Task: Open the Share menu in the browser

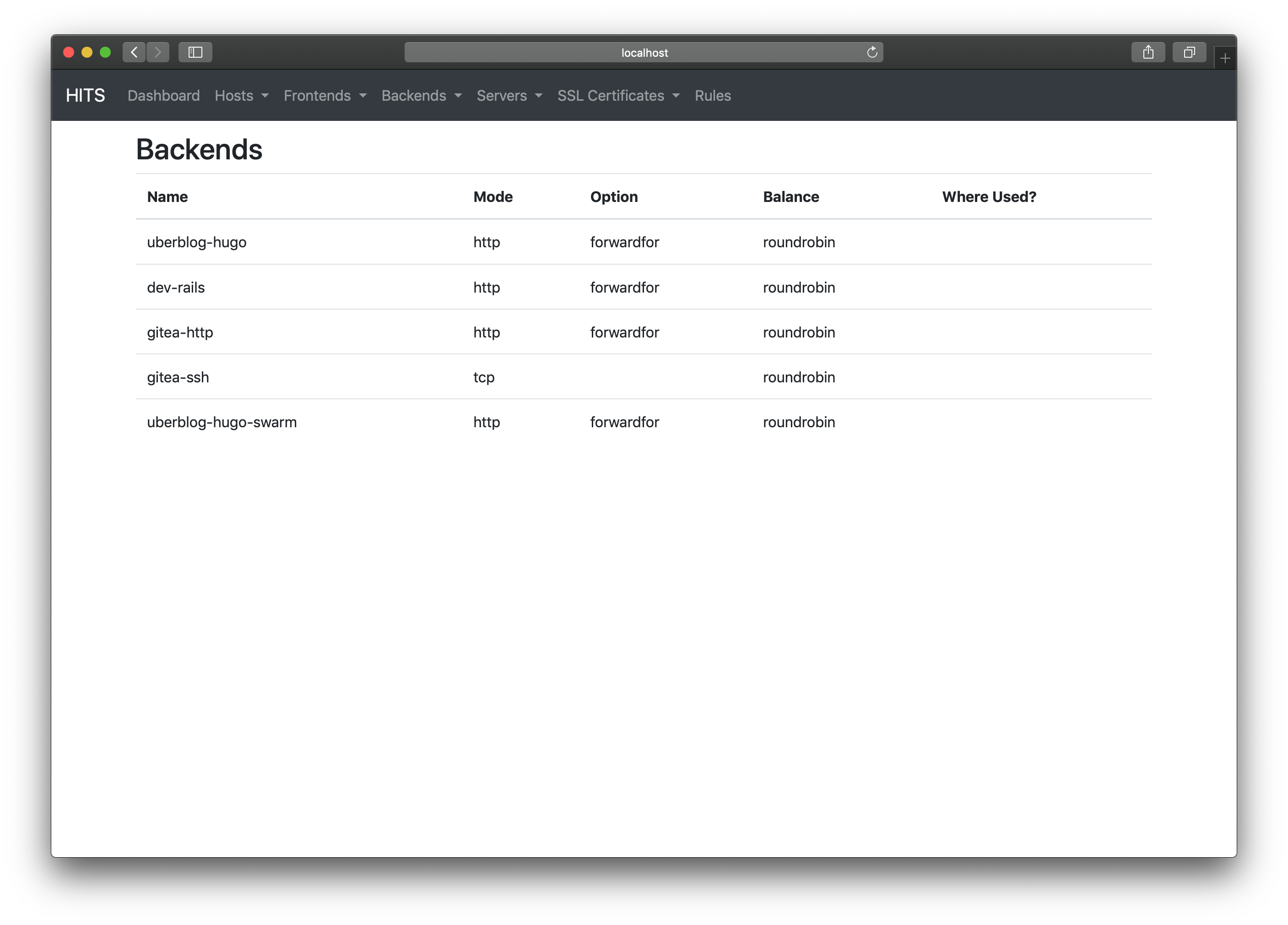Action: [1148, 52]
